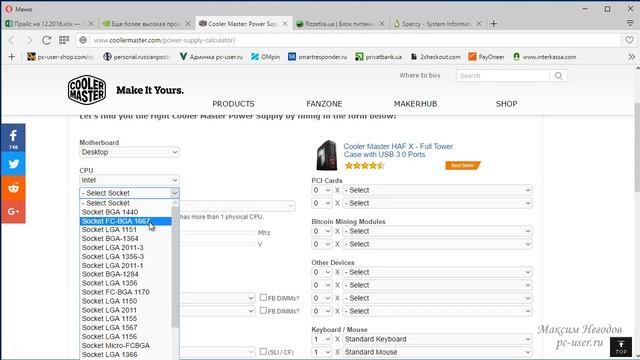Share page via Facebook icon
640x360 pixels.
(x=13, y=138)
